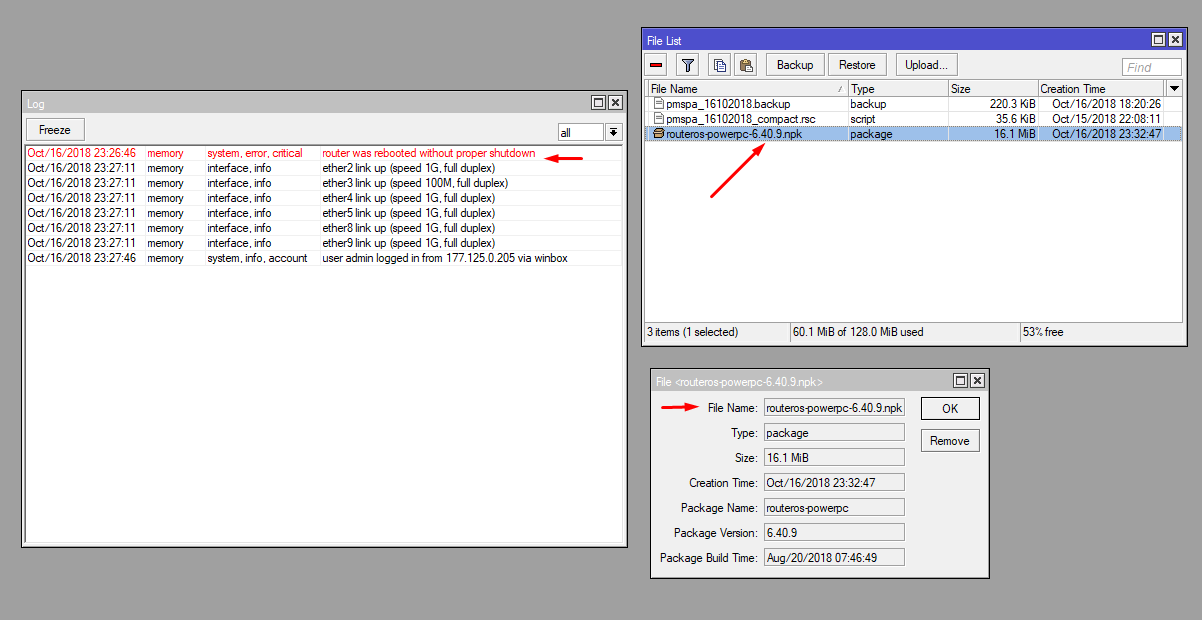Click the '53% free' status entry
Screen dimensions: 1202x620
1043,332
